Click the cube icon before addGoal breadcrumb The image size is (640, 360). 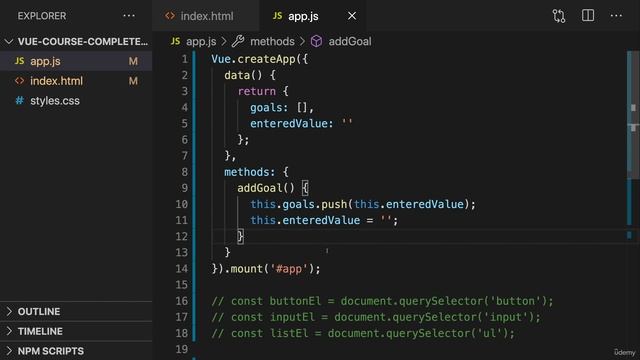[x=316, y=41]
